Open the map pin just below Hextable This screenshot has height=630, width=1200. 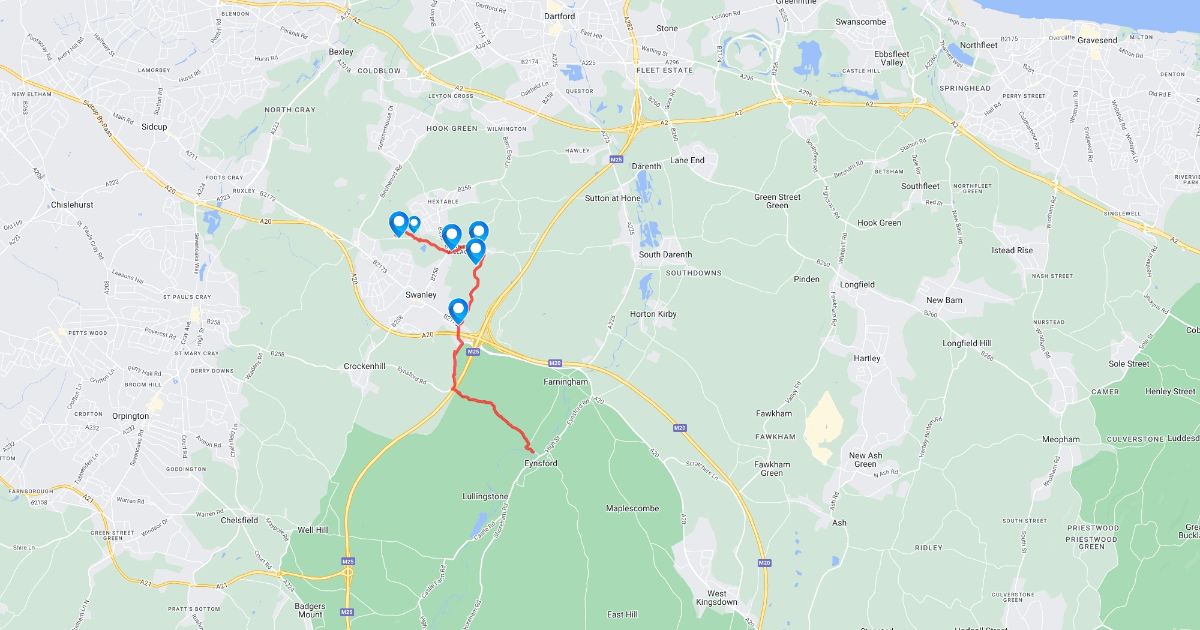pos(451,236)
